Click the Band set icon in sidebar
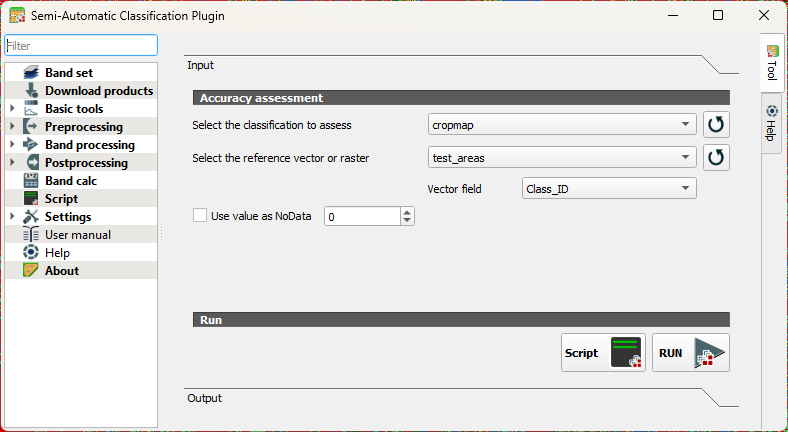 pyautogui.click(x=30, y=73)
